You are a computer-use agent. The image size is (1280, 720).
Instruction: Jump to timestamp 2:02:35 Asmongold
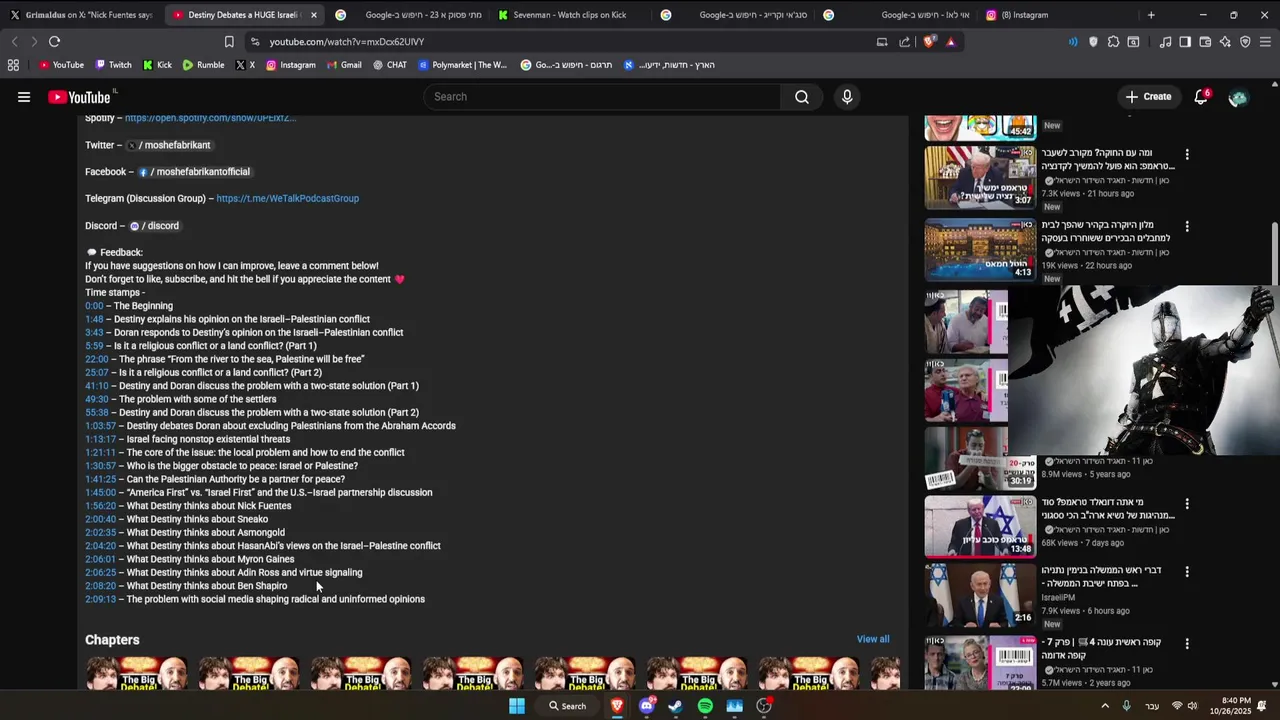click(x=100, y=533)
